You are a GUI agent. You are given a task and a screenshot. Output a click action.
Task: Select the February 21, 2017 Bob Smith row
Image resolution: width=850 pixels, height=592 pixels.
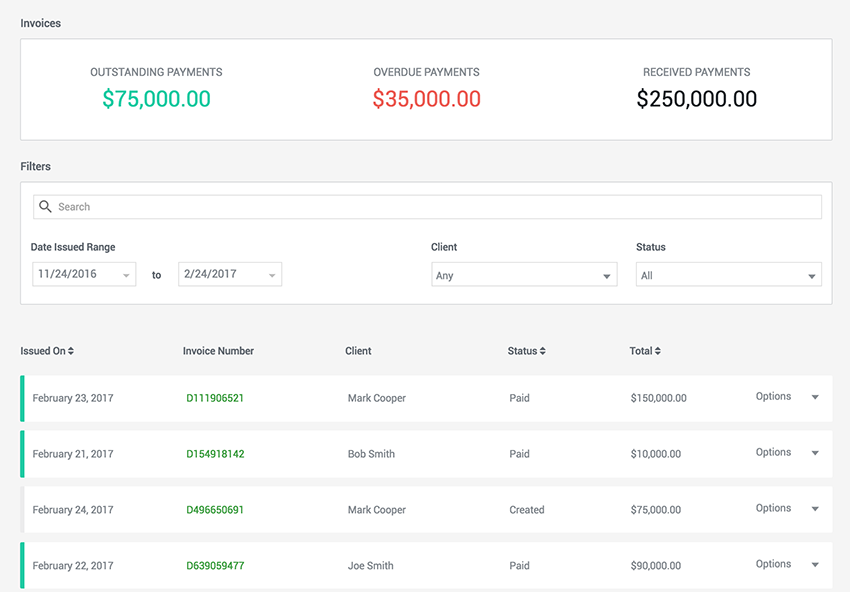[426, 454]
